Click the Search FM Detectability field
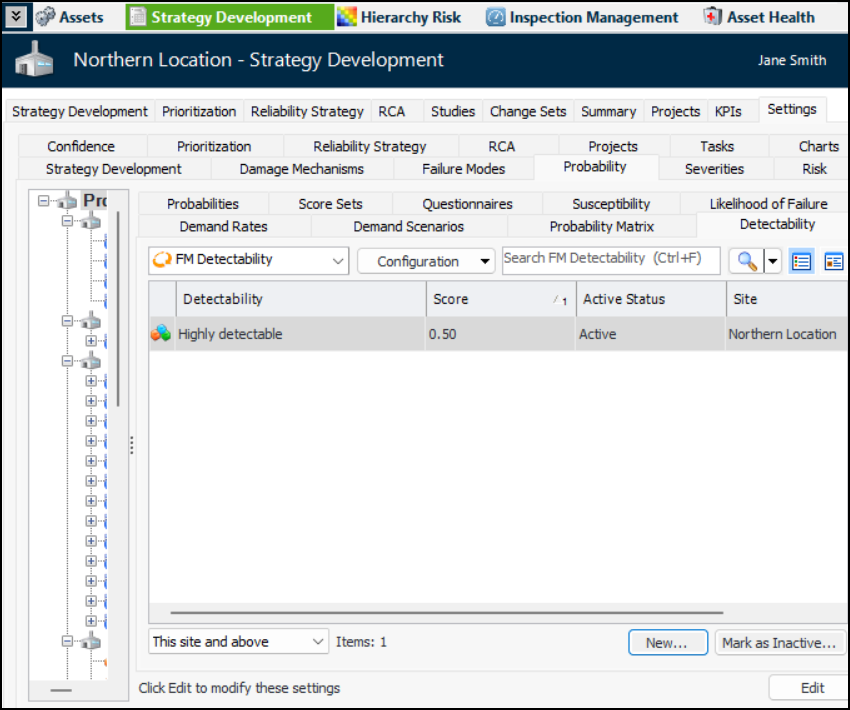This screenshot has width=850, height=710. pos(610,259)
